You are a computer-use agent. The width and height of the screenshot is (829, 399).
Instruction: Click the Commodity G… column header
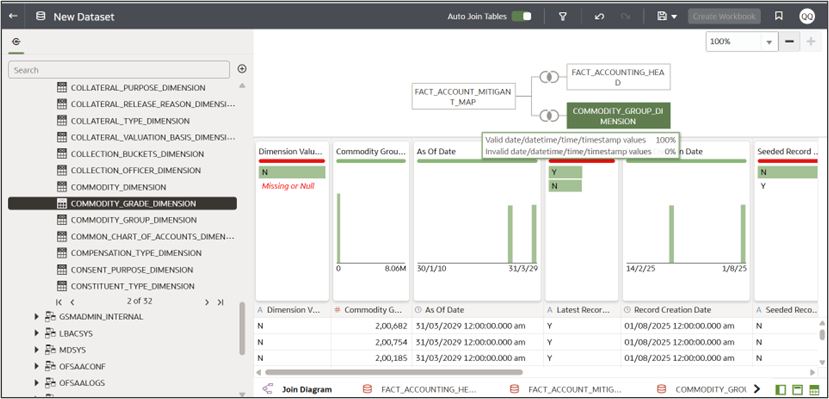pos(371,310)
